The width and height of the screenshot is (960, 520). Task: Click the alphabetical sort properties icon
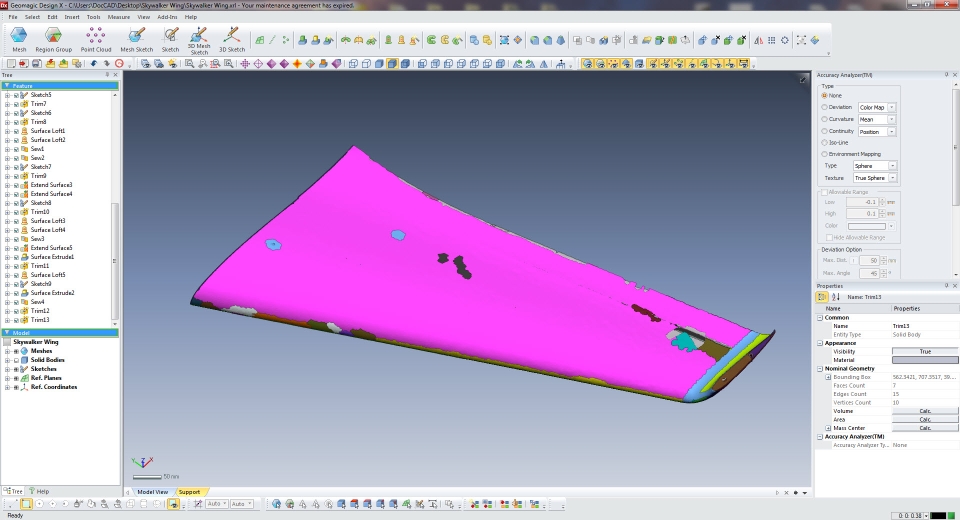[836, 297]
